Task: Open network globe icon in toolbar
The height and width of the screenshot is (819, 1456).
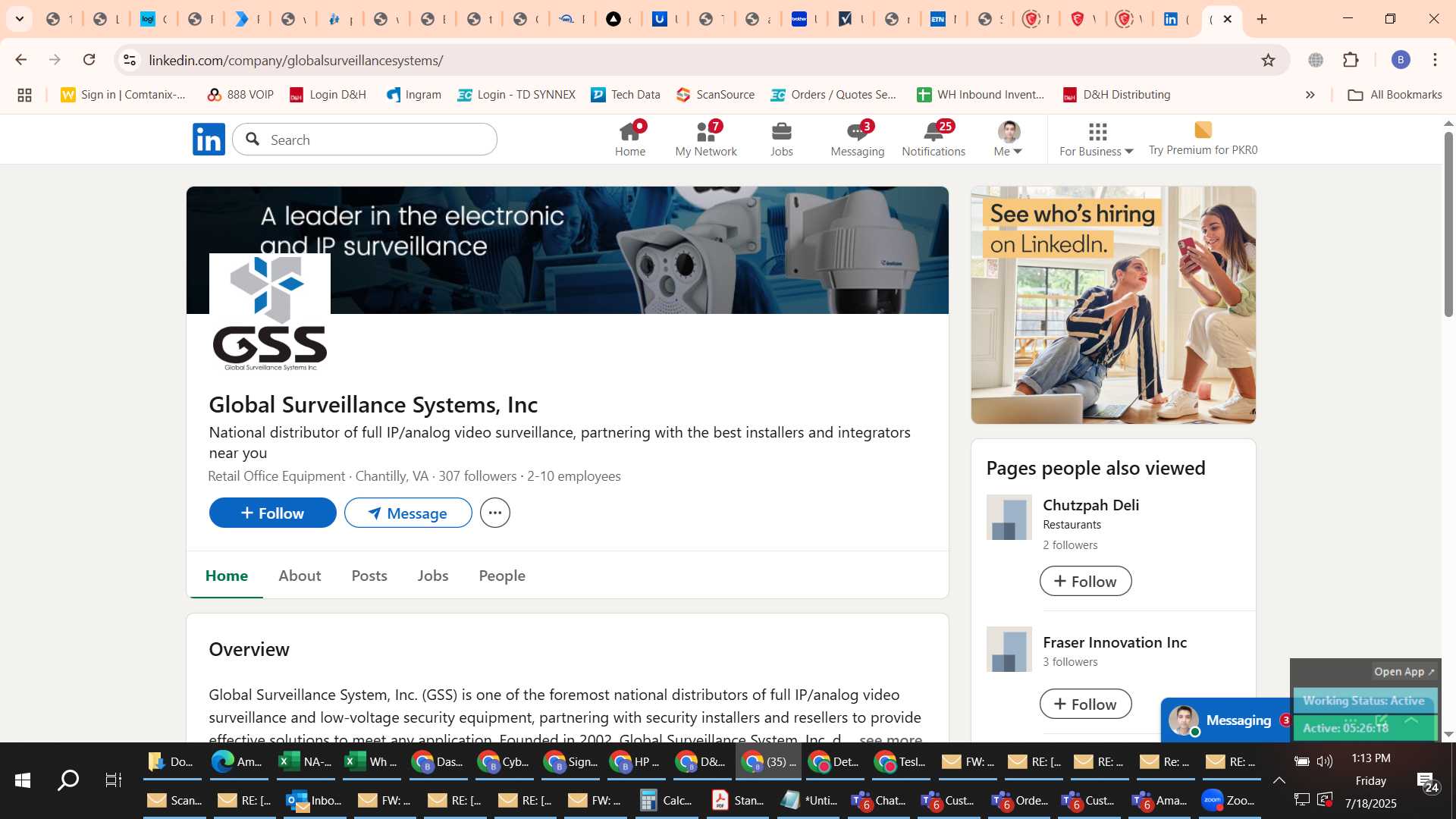Action: [x=1316, y=60]
